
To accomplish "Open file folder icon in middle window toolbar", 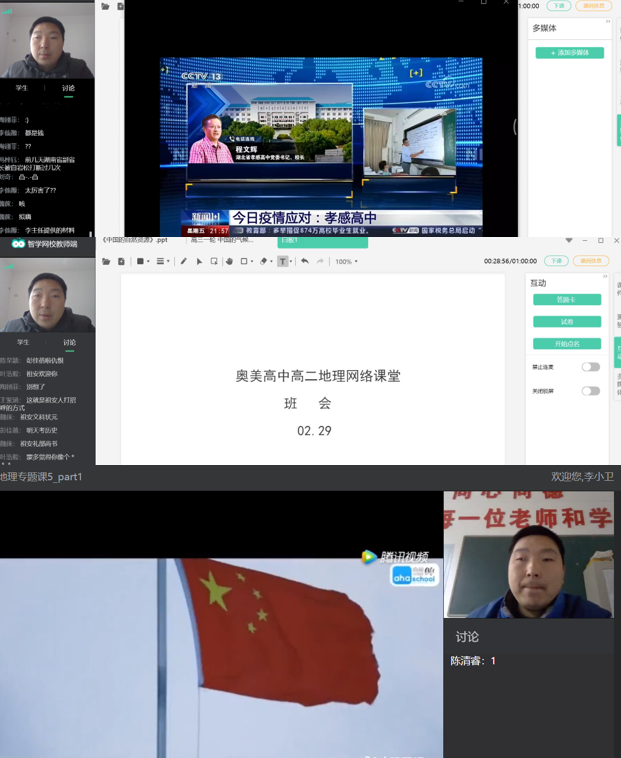I will [x=106, y=262].
